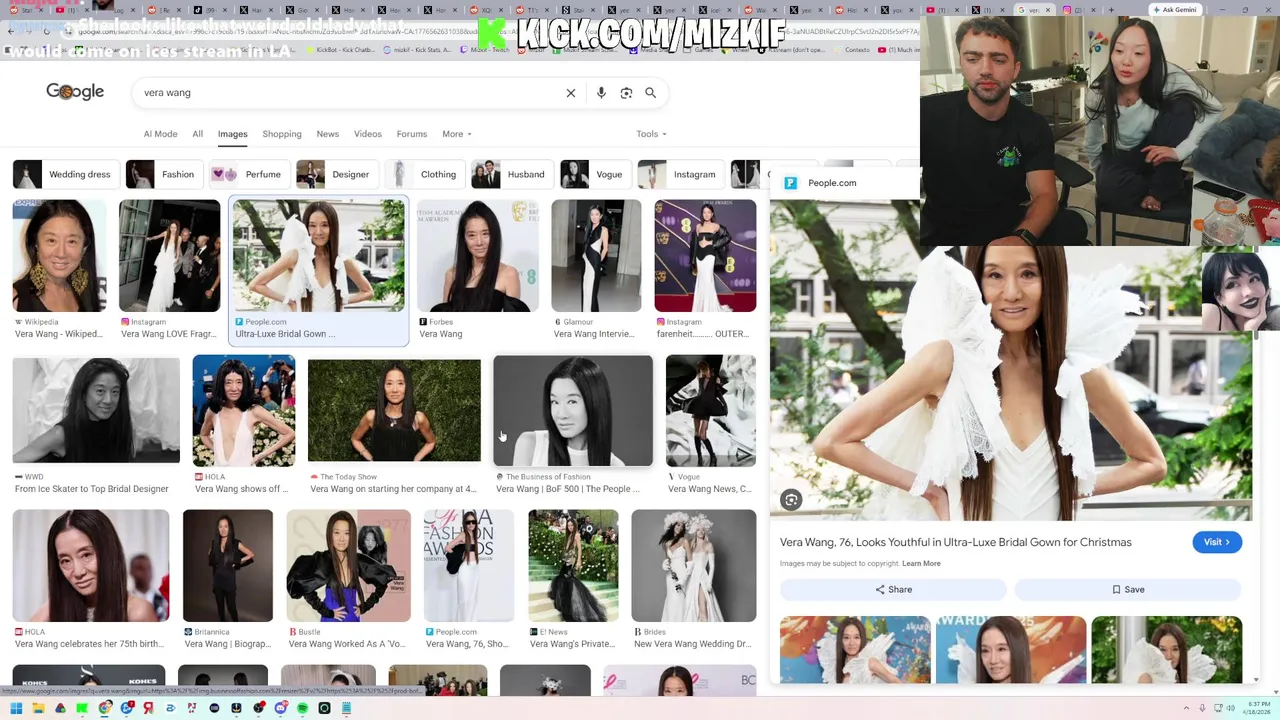Image resolution: width=1280 pixels, height=720 pixels.
Task: Open the Google logo homepage link
Action: 75,92
